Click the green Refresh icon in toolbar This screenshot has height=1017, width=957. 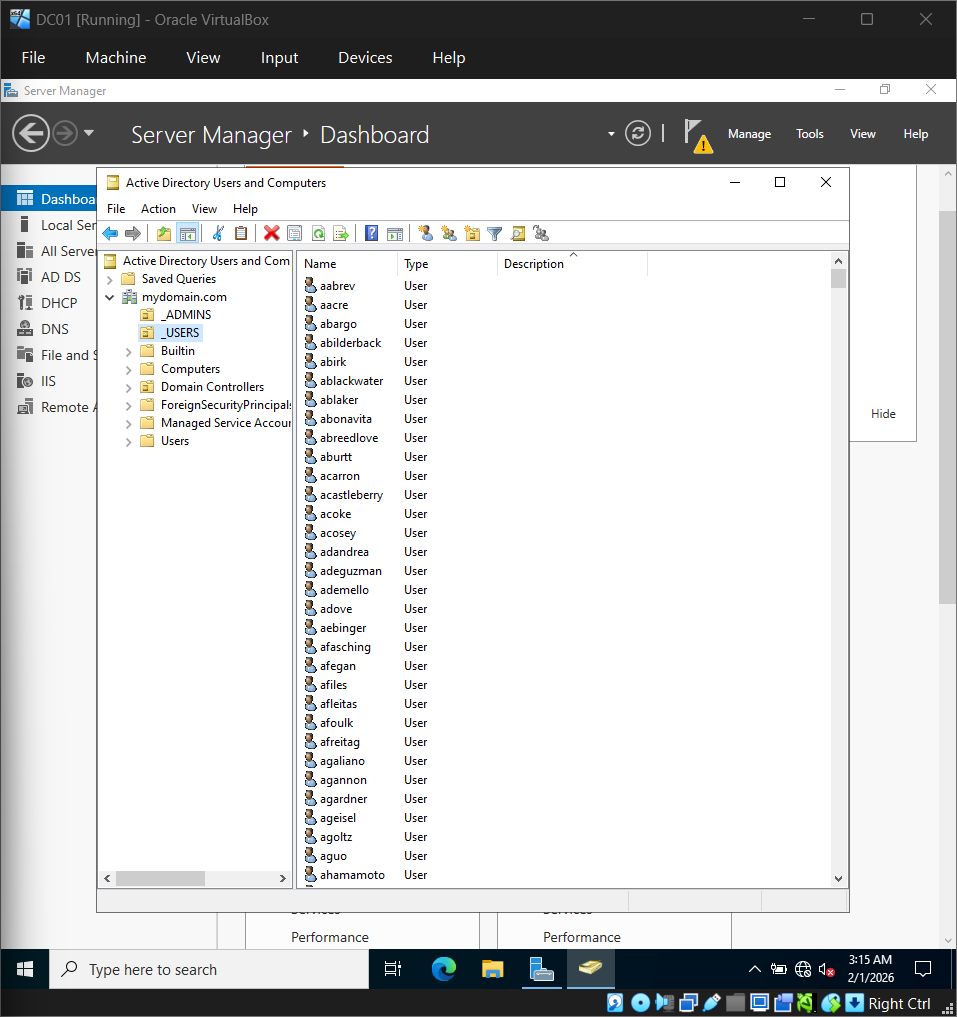(x=318, y=233)
